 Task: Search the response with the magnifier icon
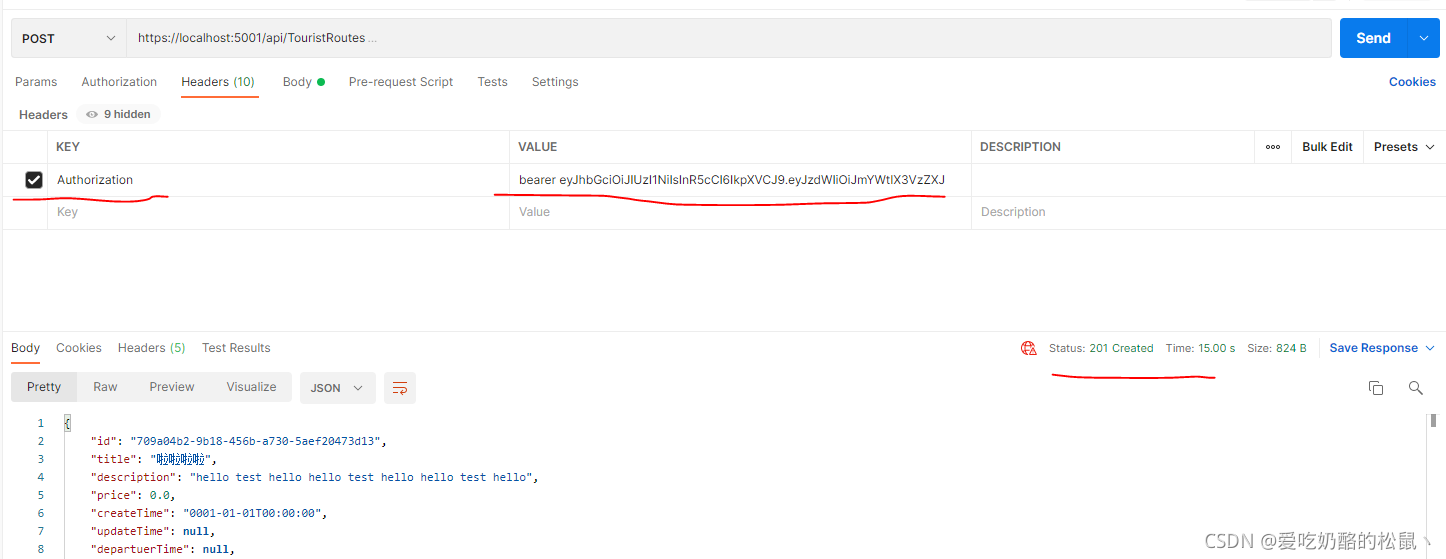coord(1416,388)
